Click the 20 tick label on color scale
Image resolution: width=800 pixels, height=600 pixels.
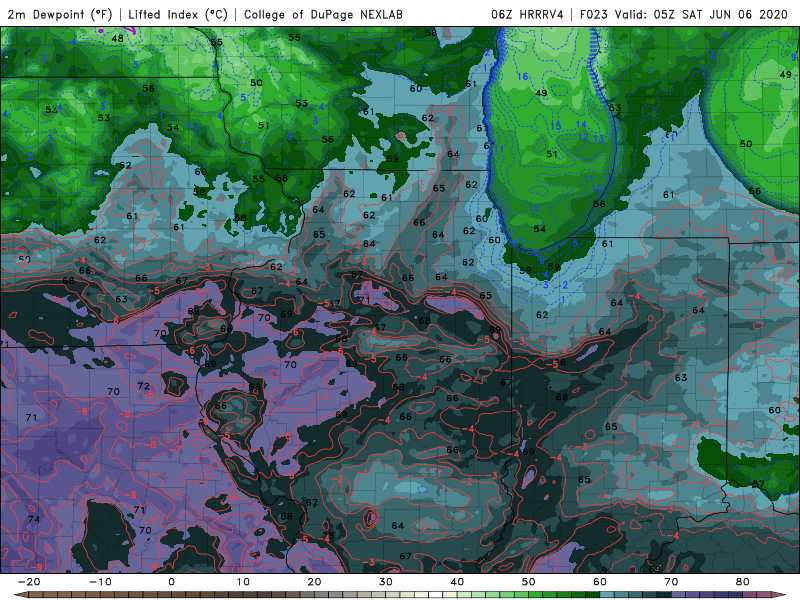(314, 582)
